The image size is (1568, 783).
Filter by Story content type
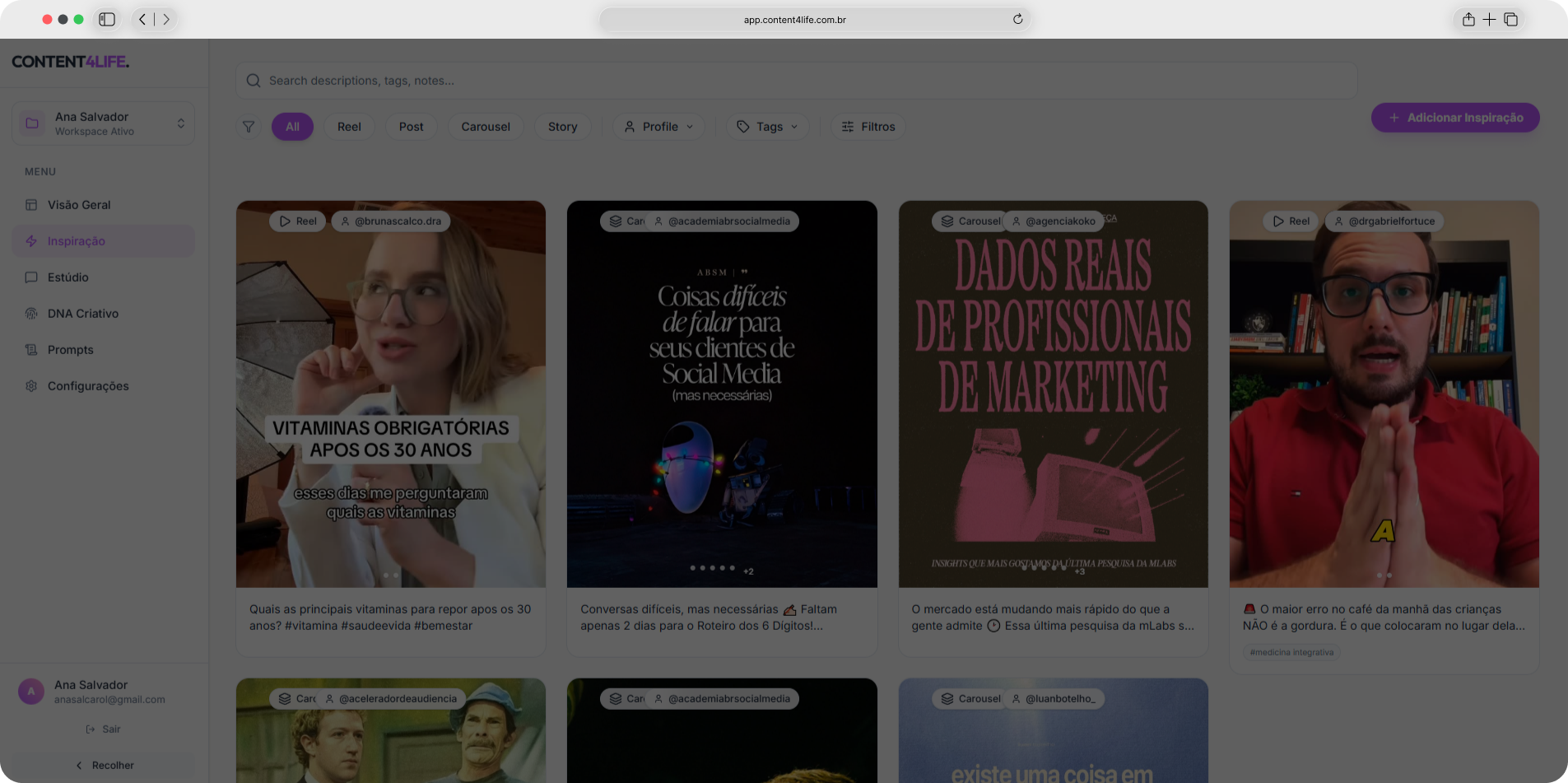[563, 127]
